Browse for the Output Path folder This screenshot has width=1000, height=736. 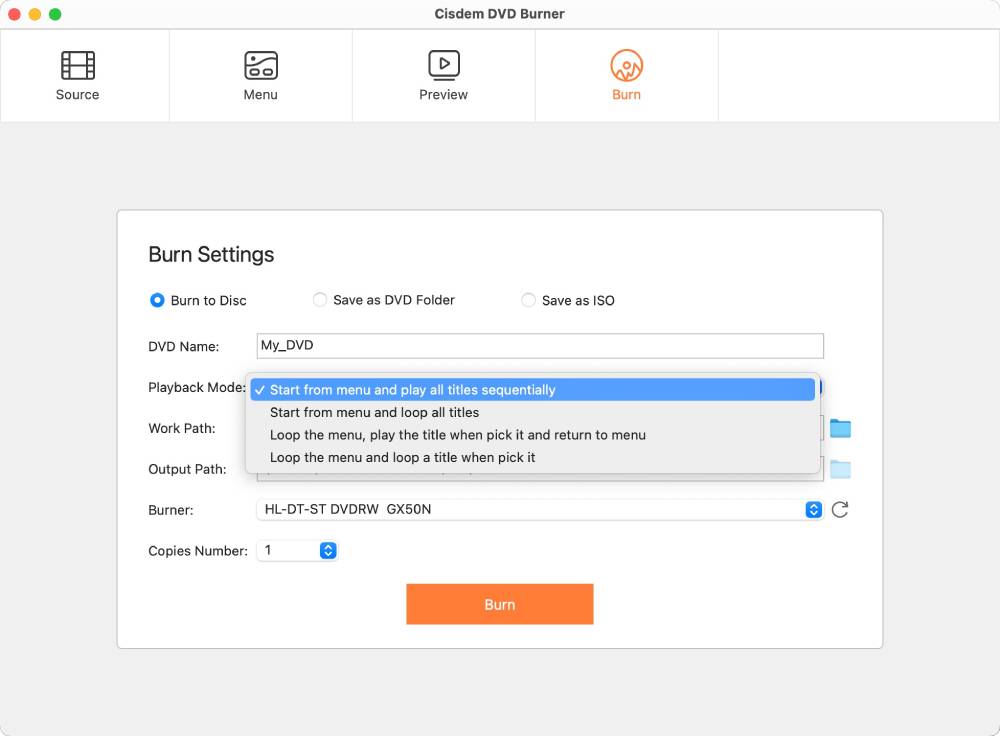pos(840,469)
